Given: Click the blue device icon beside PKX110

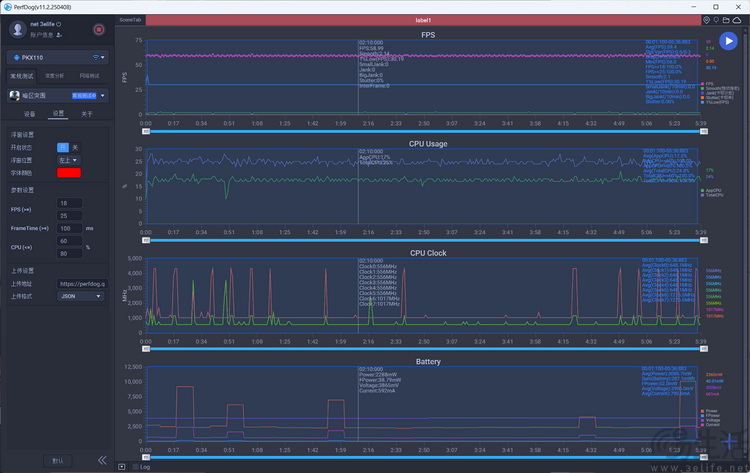Looking at the screenshot, I should (x=17, y=57).
